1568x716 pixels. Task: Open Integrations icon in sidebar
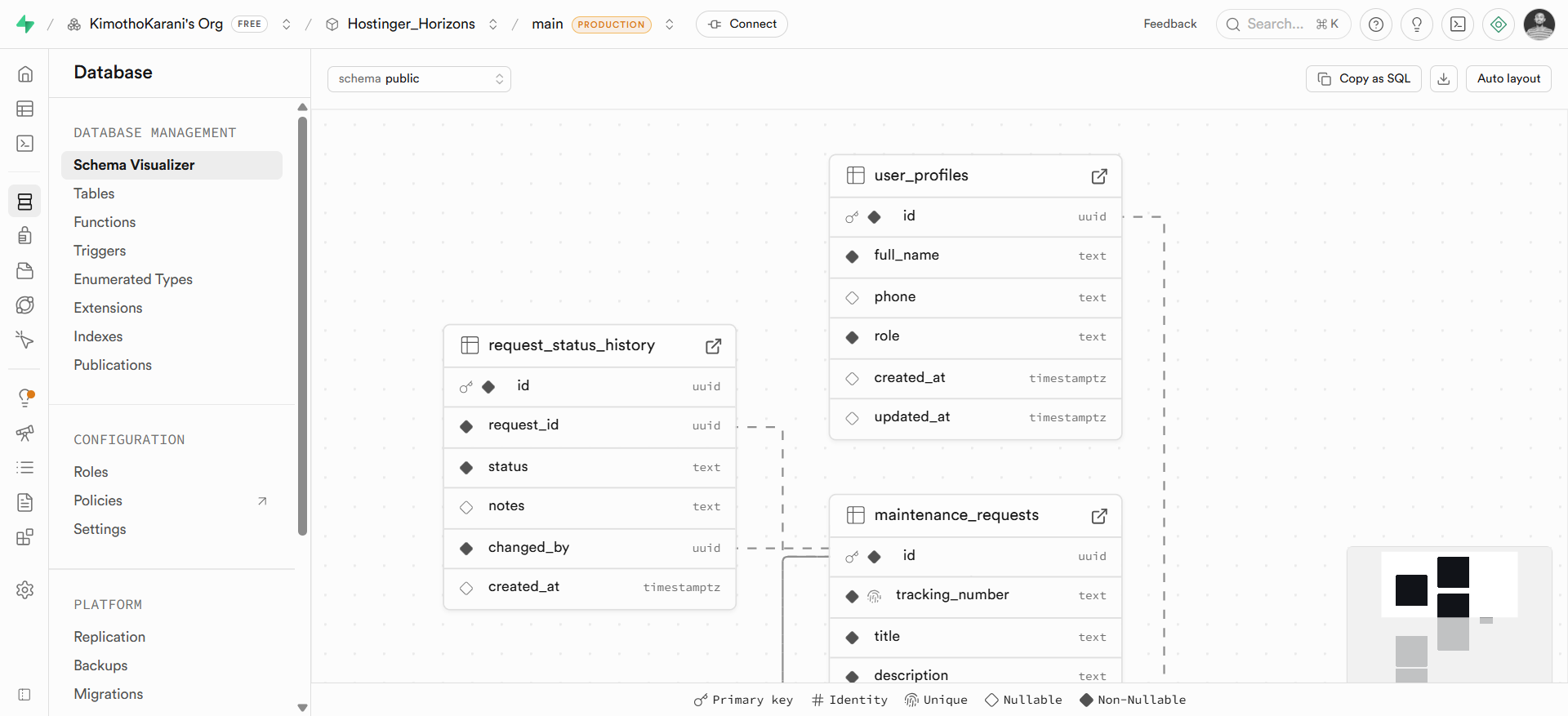25,537
